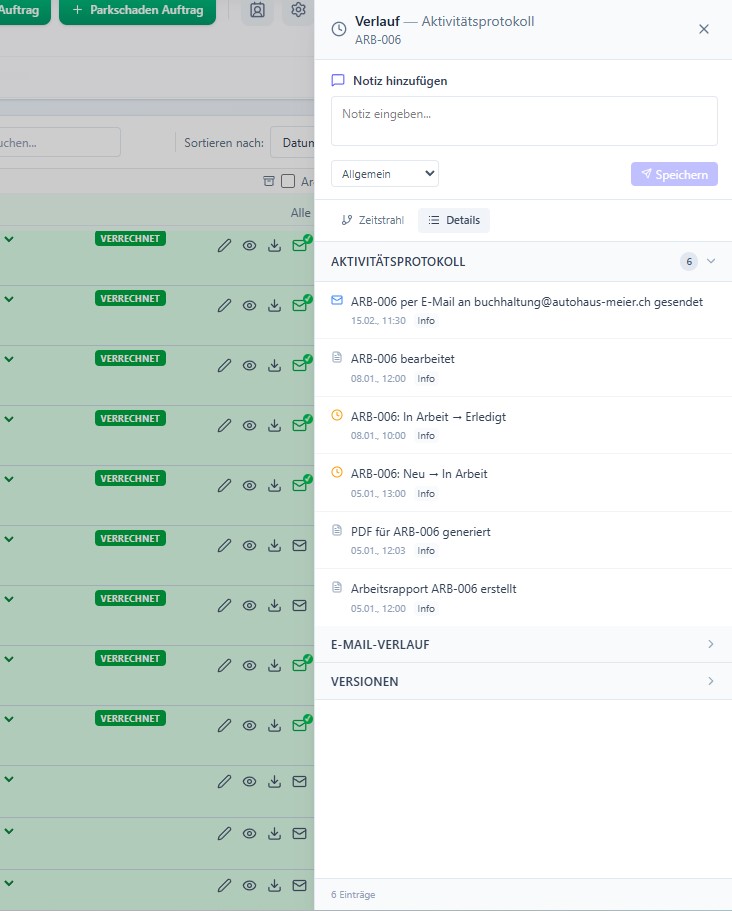This screenshot has height=911, width=732.
Task: Click Info tag under PDF für ARB-006 generiert
Action: click(x=426, y=551)
